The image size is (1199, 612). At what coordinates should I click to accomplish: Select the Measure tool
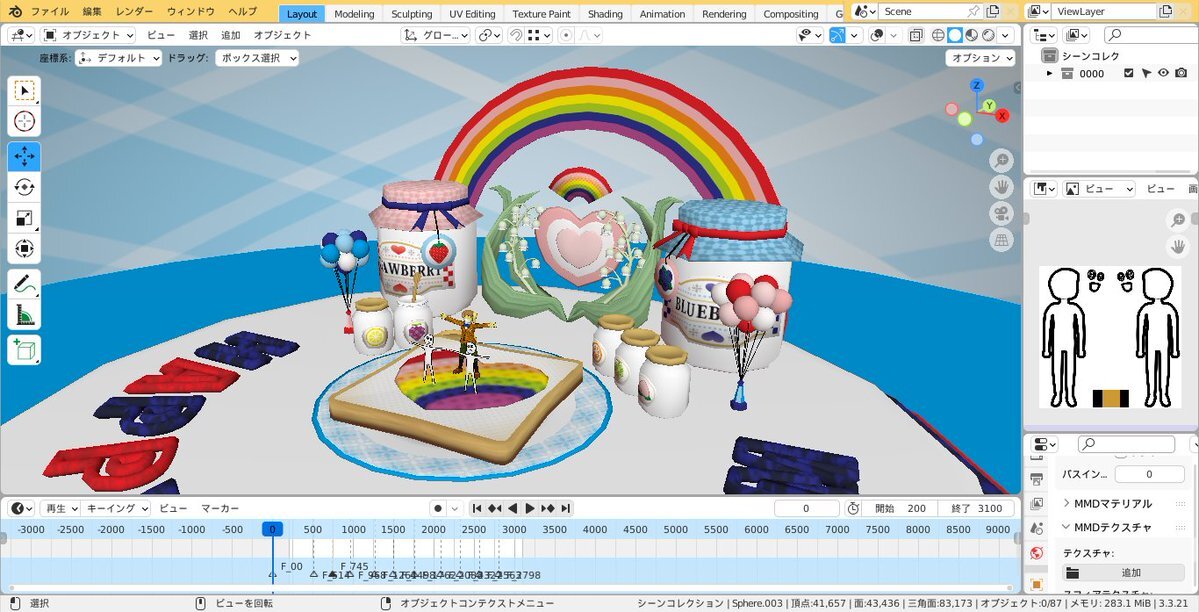coord(24,314)
